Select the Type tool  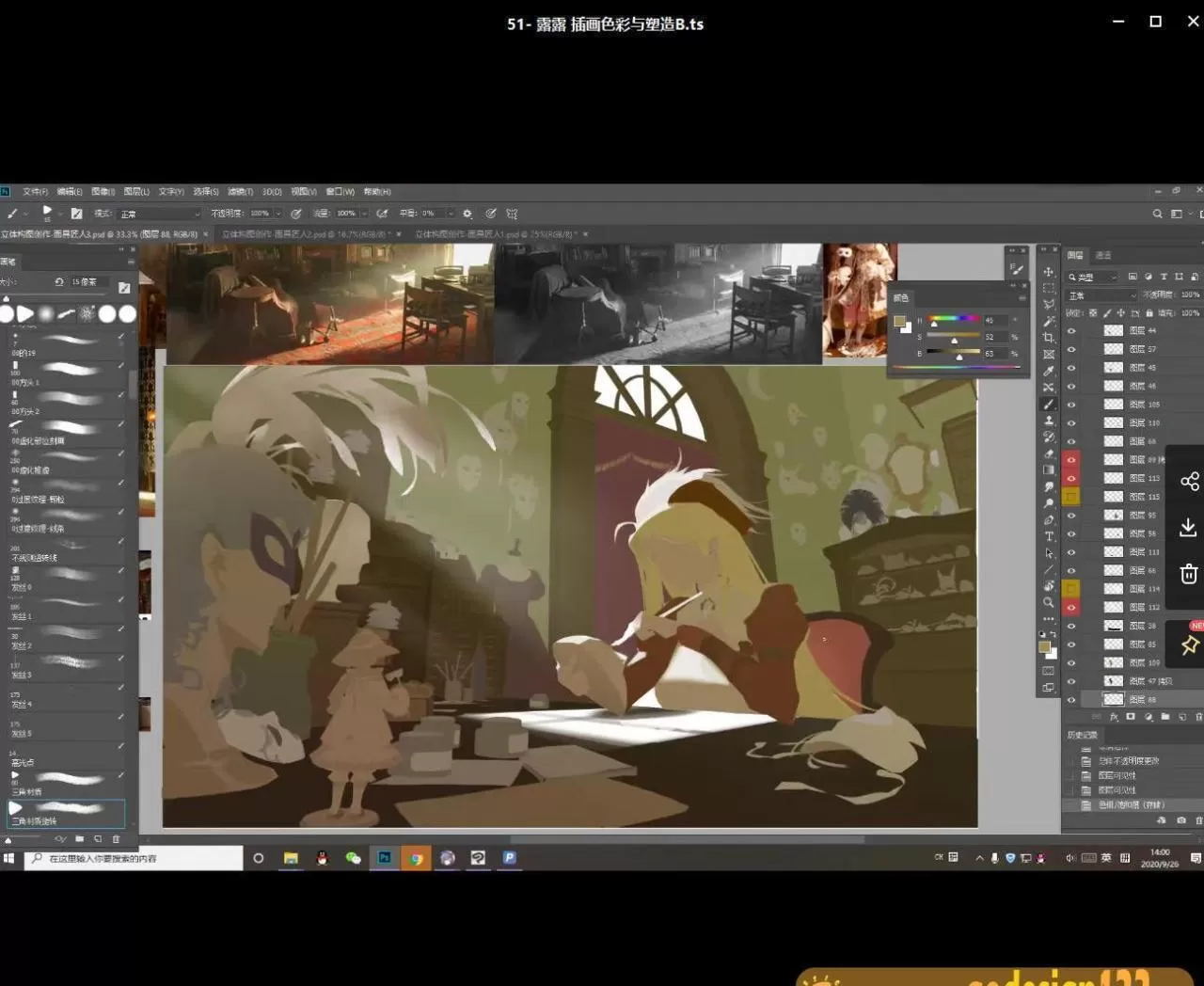pos(1048,536)
